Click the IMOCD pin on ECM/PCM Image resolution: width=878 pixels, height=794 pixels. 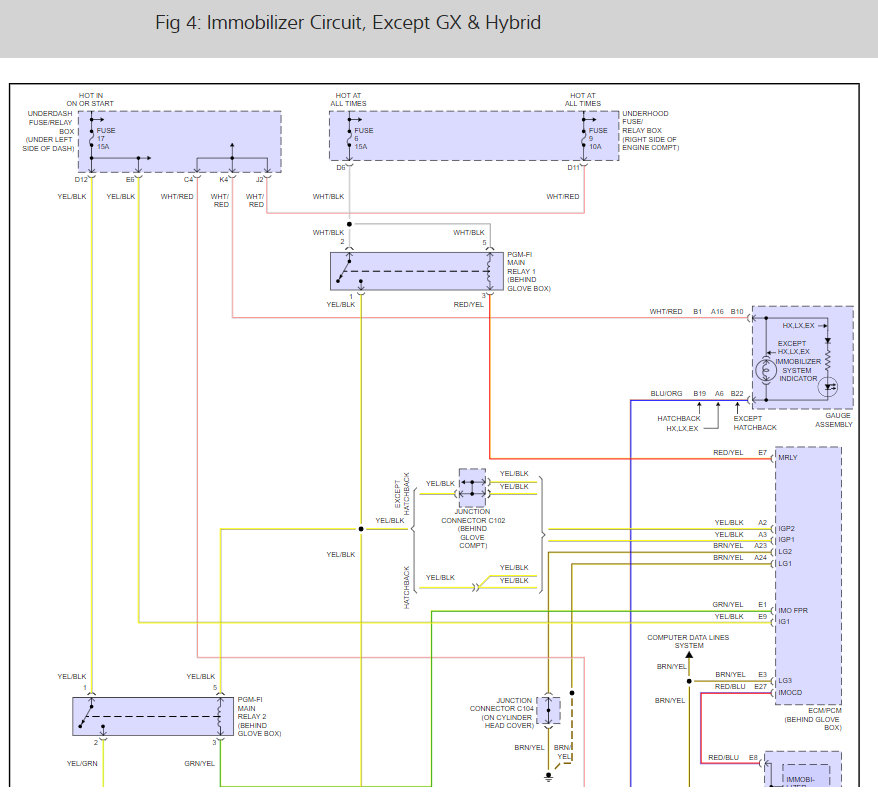tap(791, 692)
